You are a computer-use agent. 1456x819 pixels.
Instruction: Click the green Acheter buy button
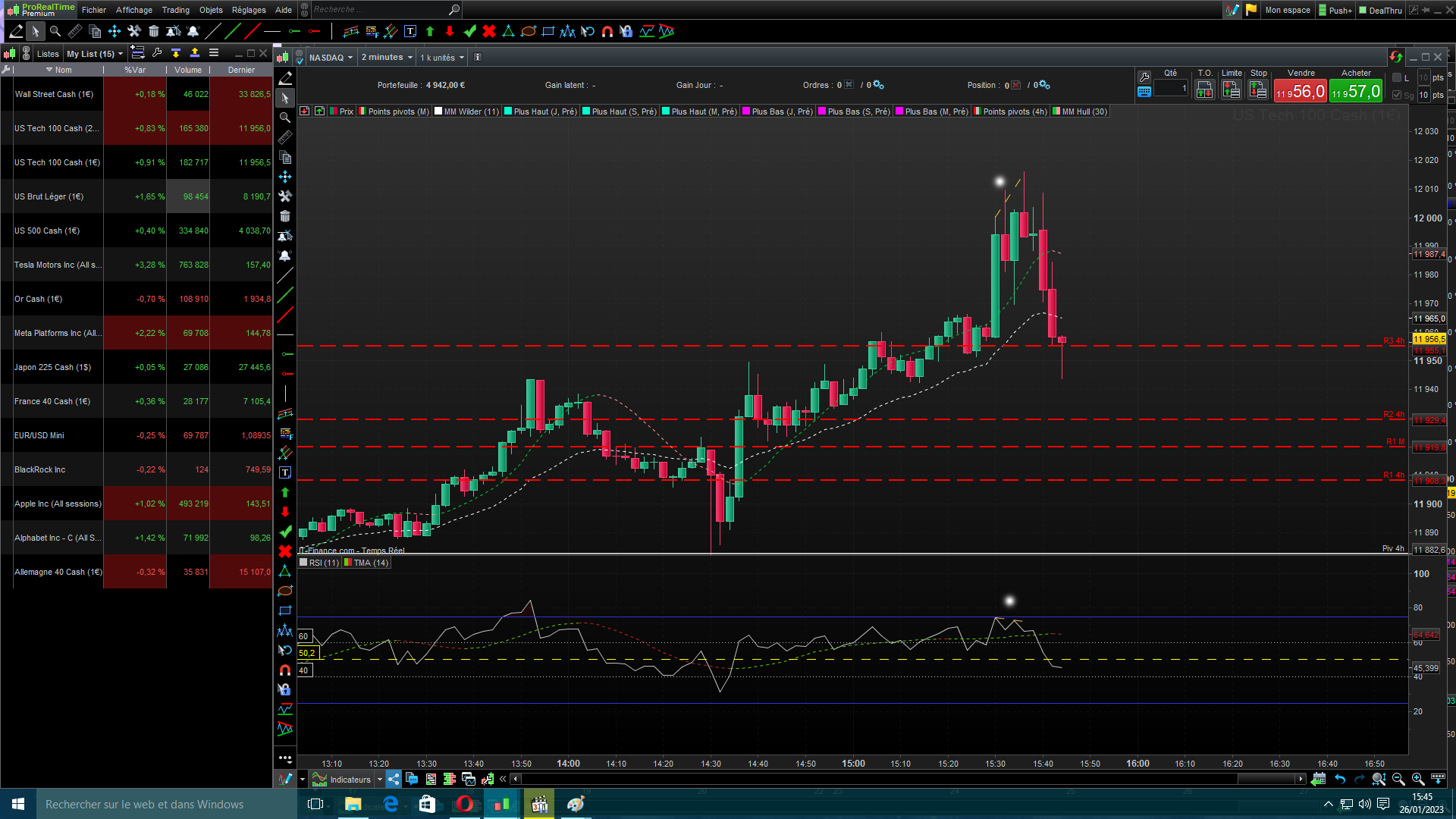pyautogui.click(x=1355, y=92)
